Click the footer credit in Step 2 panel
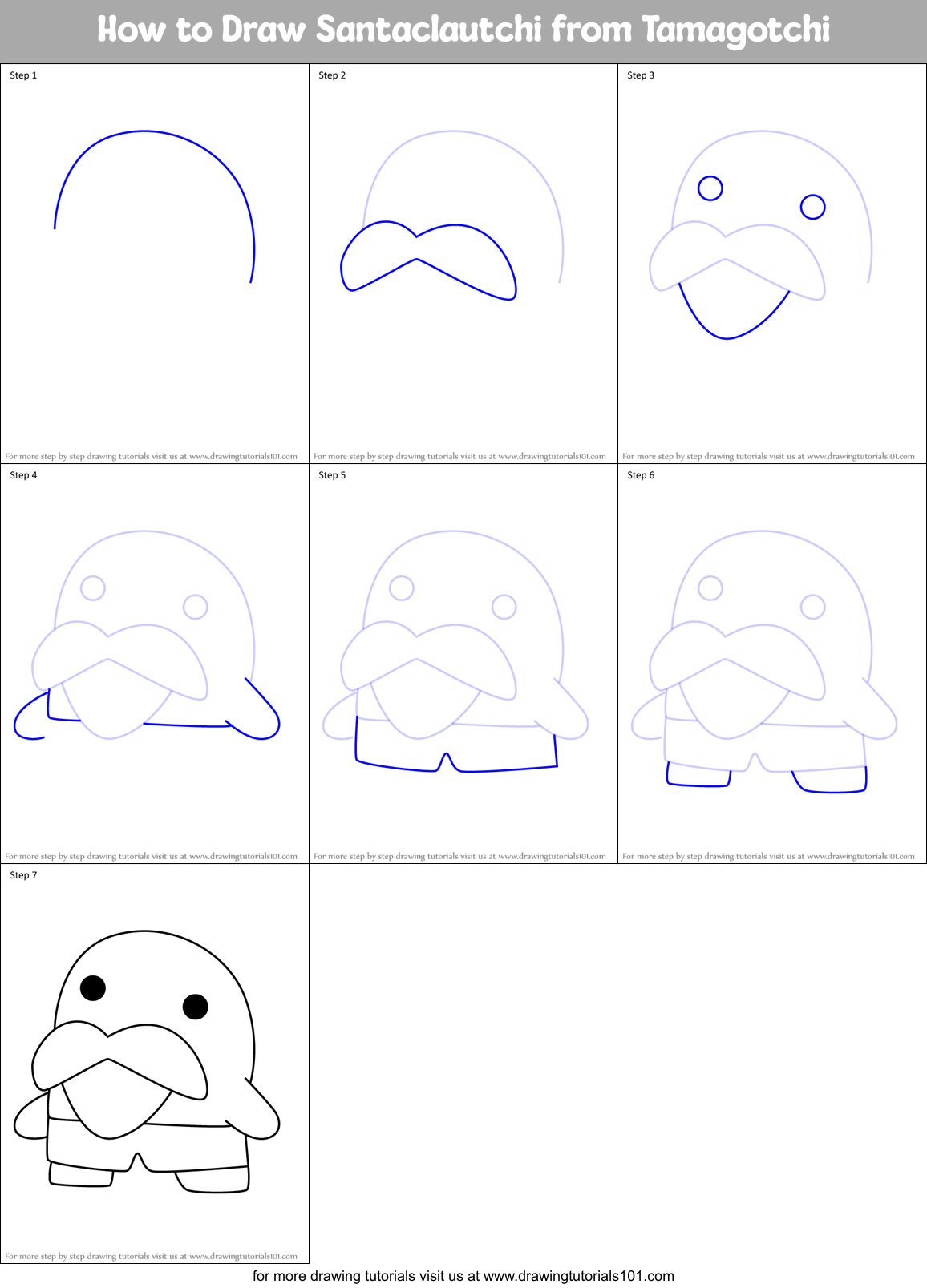 [x=459, y=457]
